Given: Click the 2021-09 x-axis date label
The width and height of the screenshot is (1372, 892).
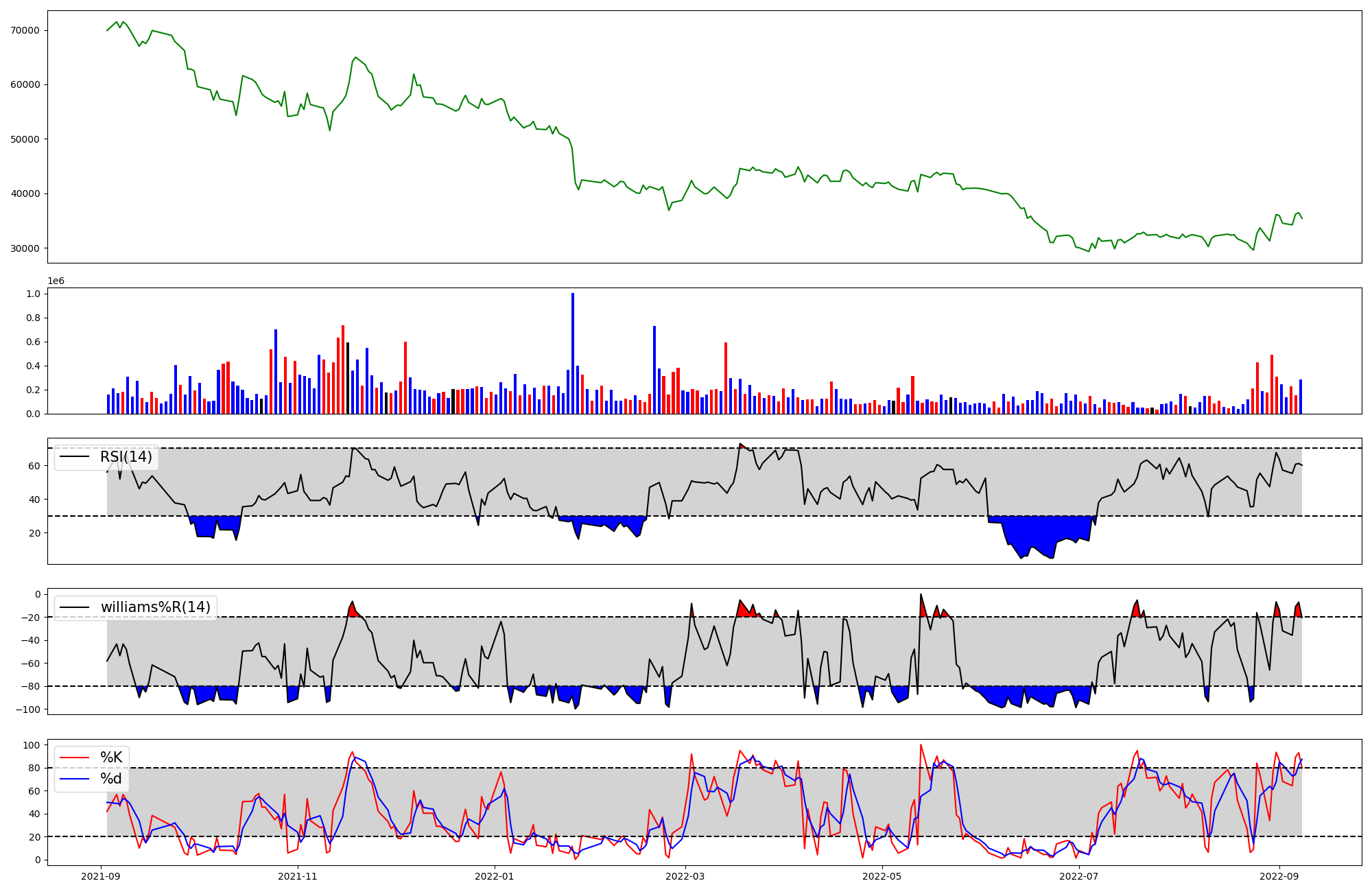Looking at the screenshot, I should (102, 876).
